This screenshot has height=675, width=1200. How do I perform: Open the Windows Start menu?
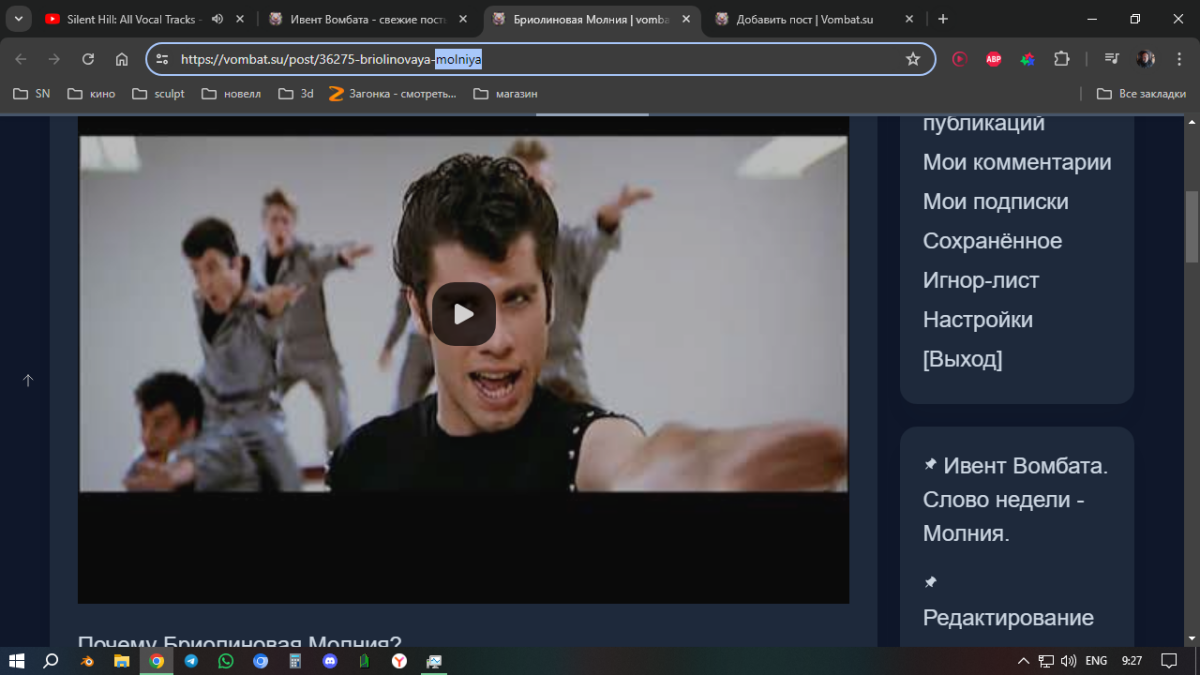click(x=17, y=661)
